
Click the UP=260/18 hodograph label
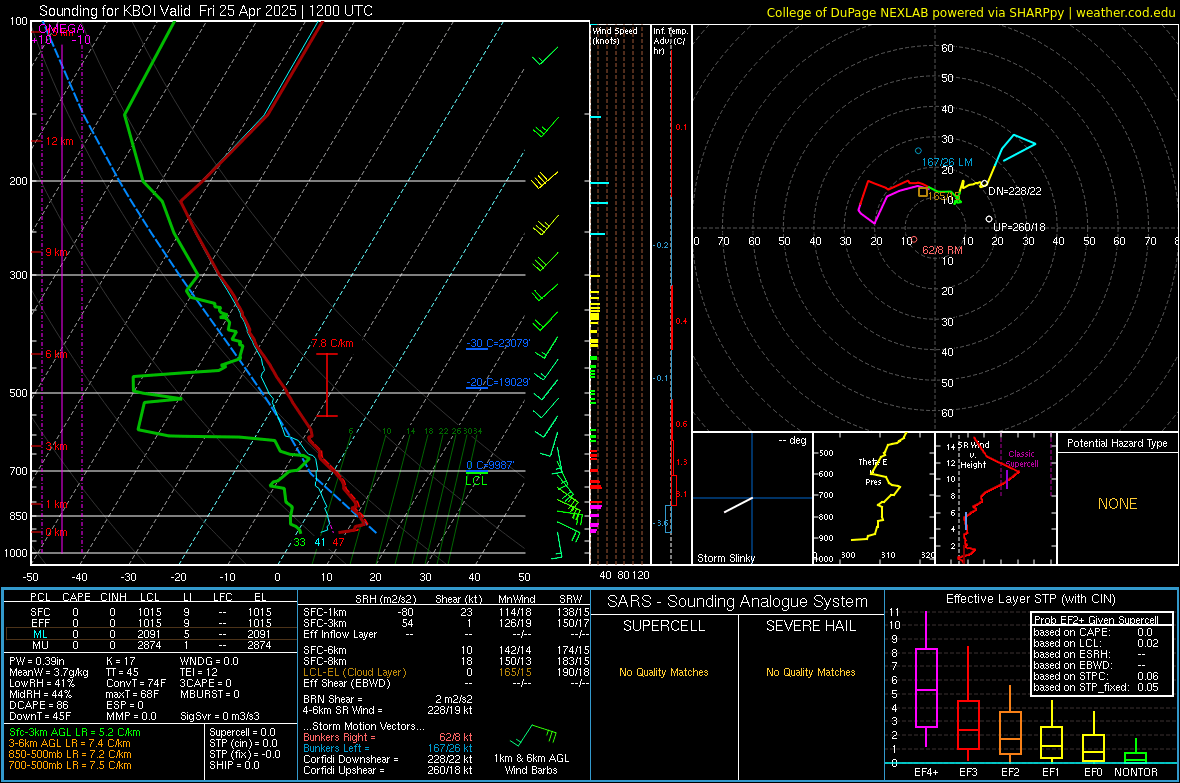tap(1019, 227)
